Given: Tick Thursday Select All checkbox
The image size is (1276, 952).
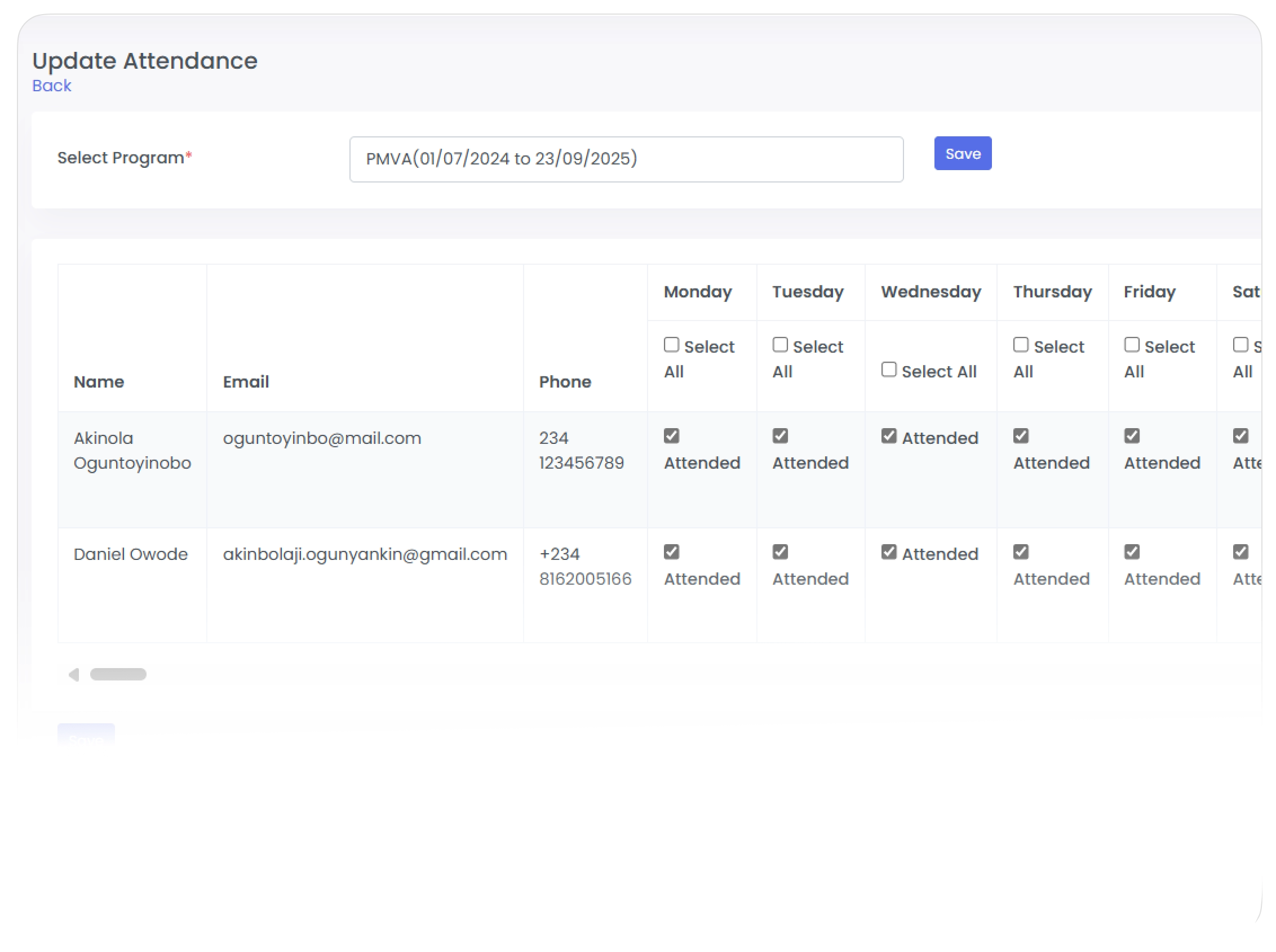Looking at the screenshot, I should coord(1020,345).
